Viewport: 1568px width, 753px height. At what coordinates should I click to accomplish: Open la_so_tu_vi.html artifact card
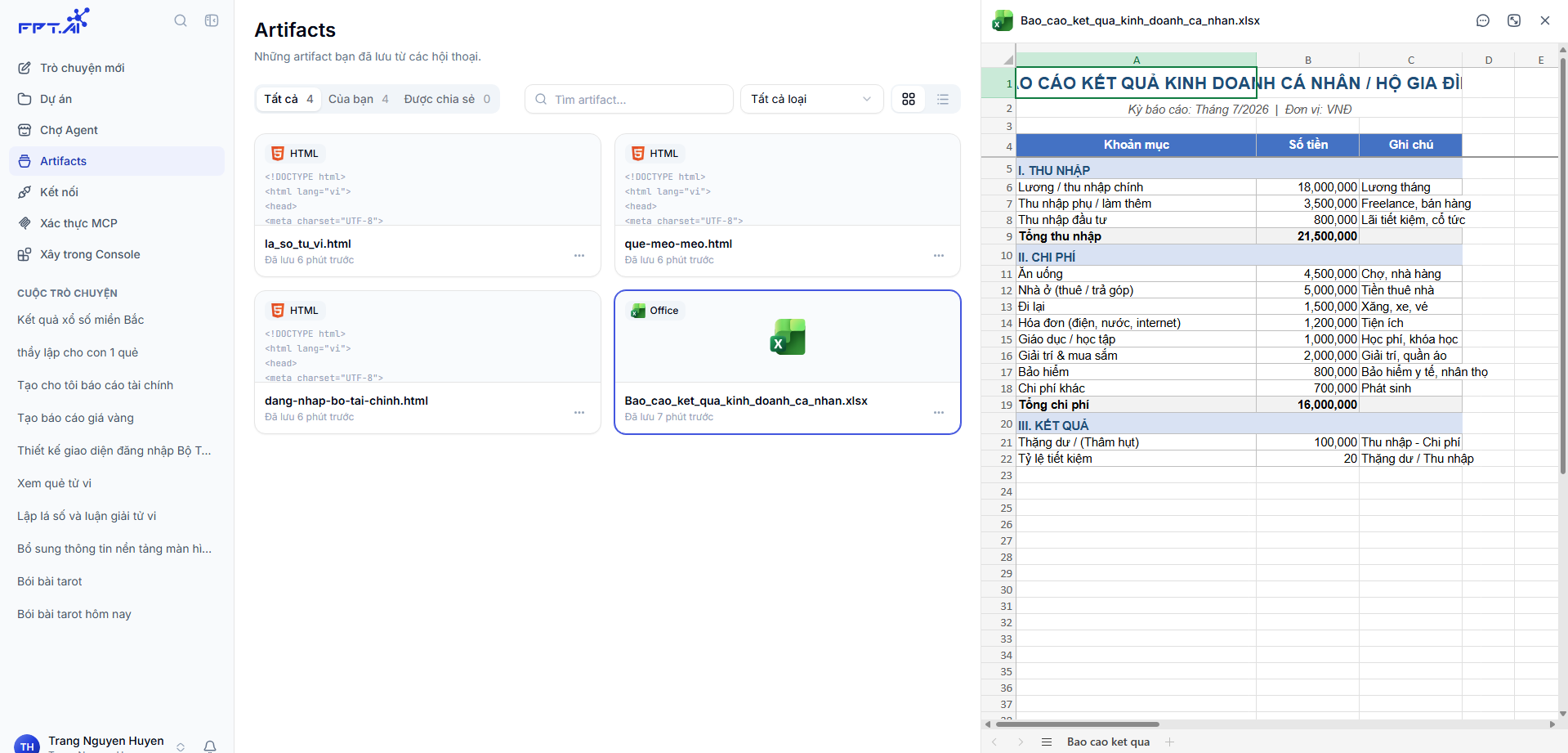click(427, 205)
